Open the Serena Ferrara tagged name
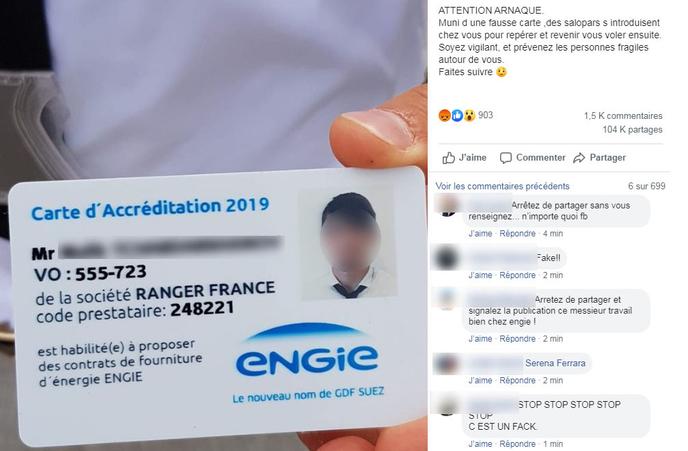Image resolution: width=688 pixels, height=451 pixels. [x=555, y=363]
